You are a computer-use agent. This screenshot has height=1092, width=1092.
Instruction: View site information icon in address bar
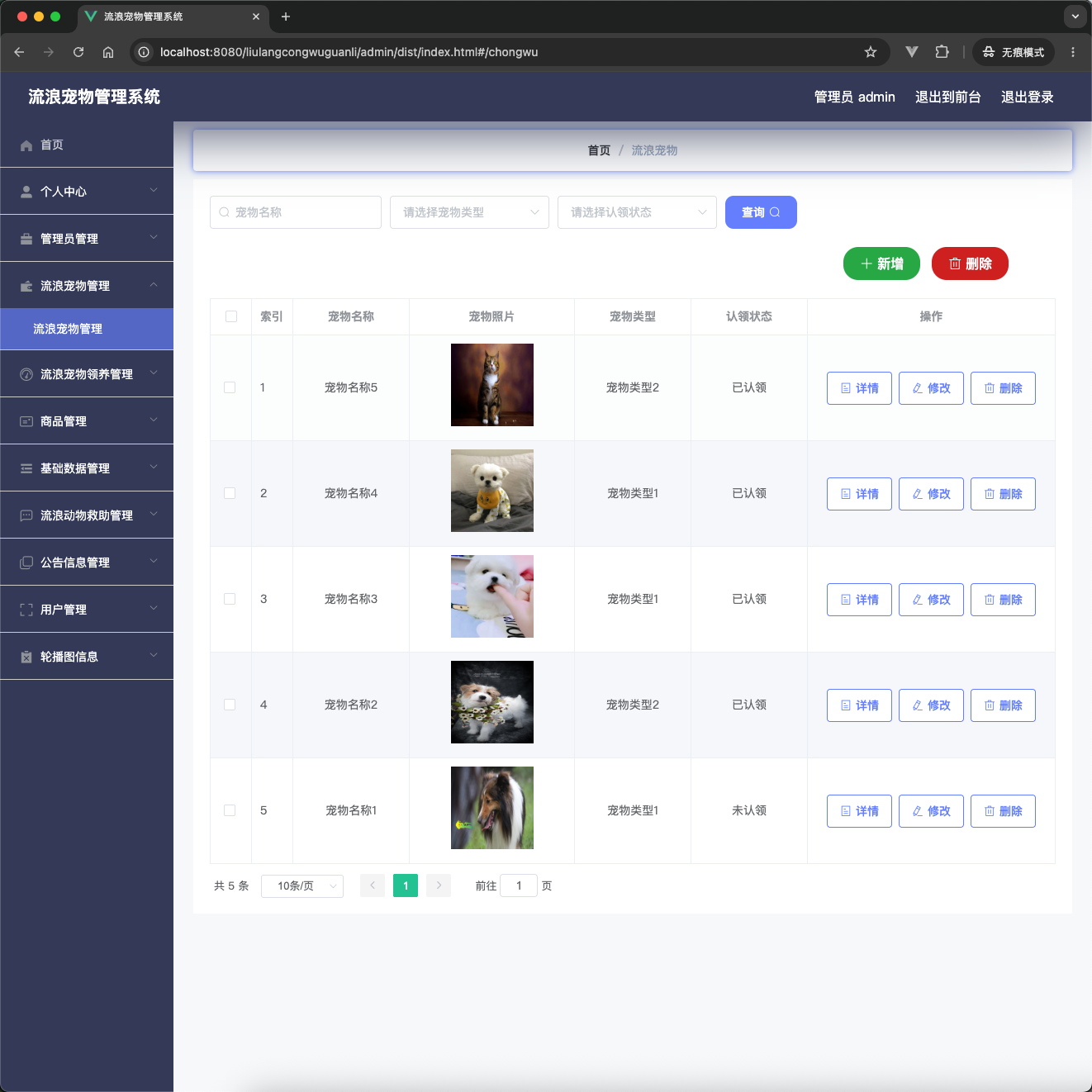(144, 52)
